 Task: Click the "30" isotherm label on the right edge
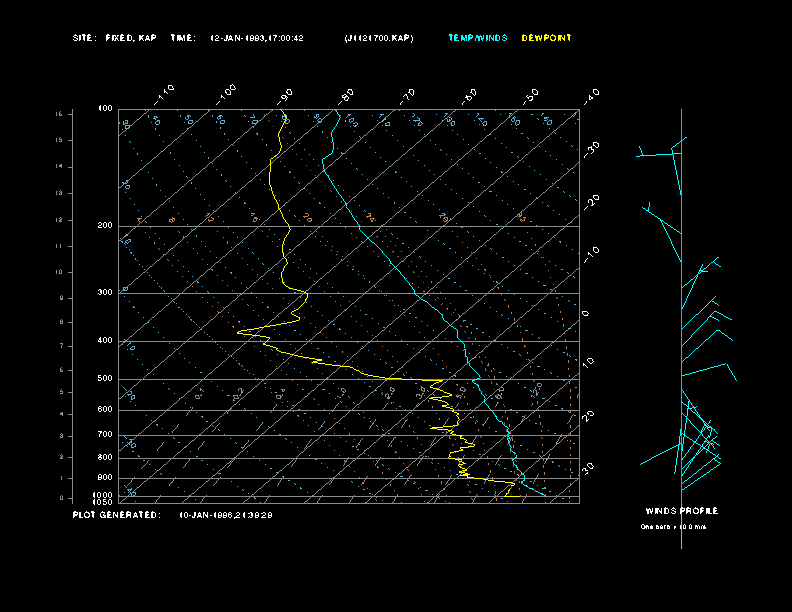pyautogui.click(x=588, y=468)
